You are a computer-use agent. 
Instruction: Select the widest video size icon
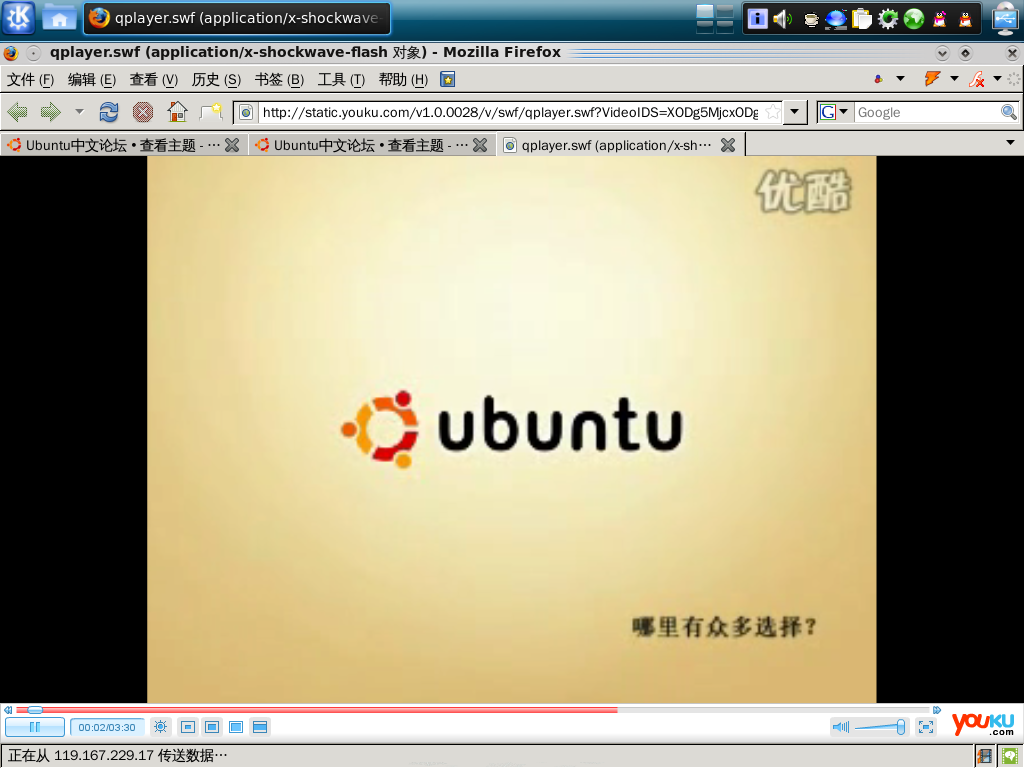point(260,727)
